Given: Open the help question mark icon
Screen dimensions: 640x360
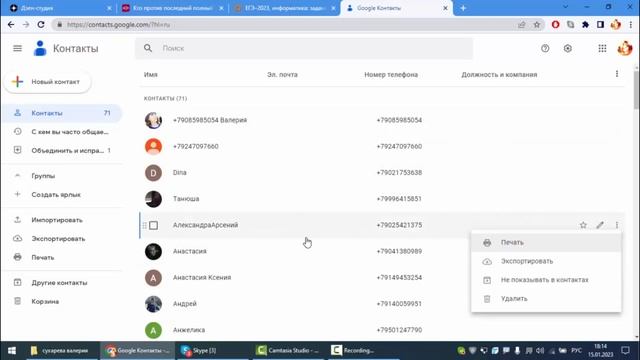Looking at the screenshot, I should [x=545, y=49].
